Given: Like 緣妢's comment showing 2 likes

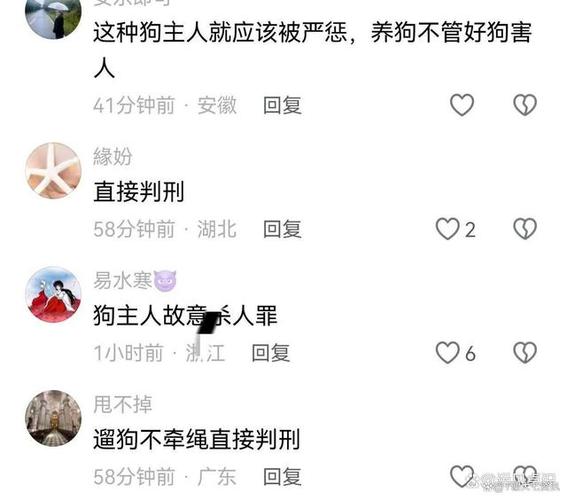Looking at the screenshot, I should click(448, 228).
